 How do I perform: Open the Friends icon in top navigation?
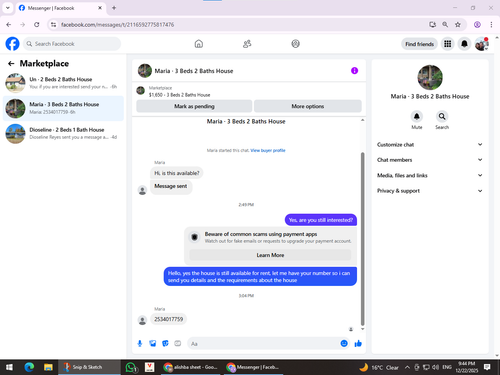tap(247, 44)
